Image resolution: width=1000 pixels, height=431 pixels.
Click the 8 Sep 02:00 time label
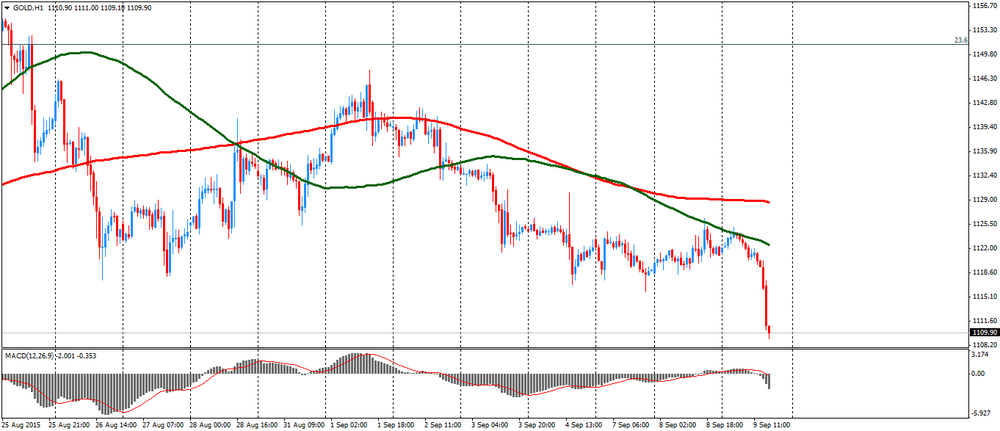coord(678,423)
